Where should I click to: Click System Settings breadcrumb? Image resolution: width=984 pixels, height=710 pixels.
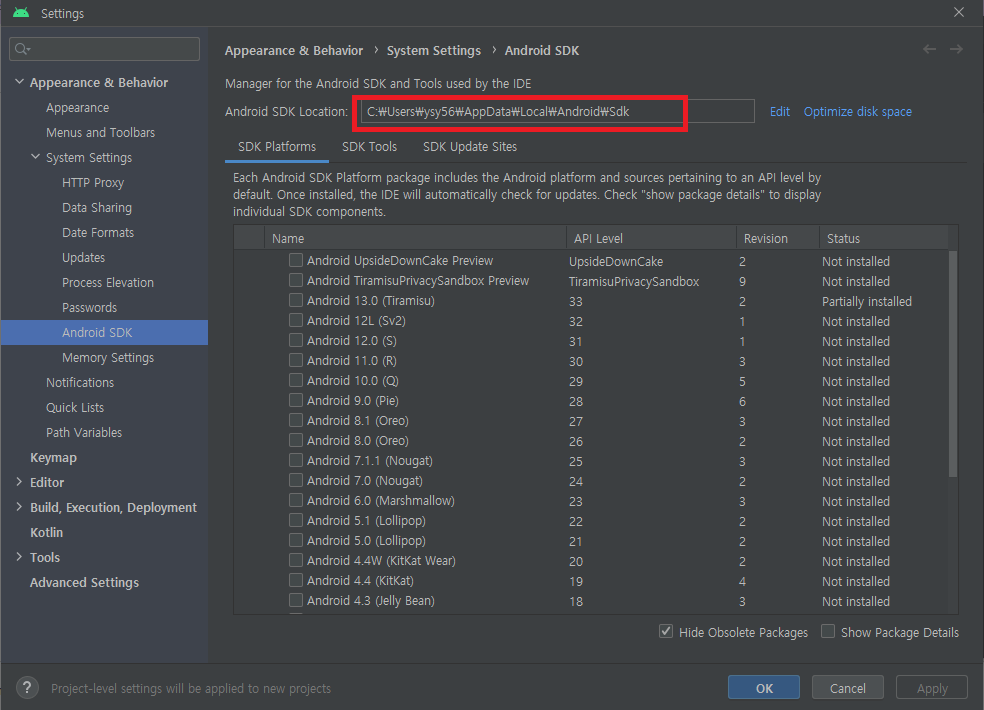[x=434, y=51]
